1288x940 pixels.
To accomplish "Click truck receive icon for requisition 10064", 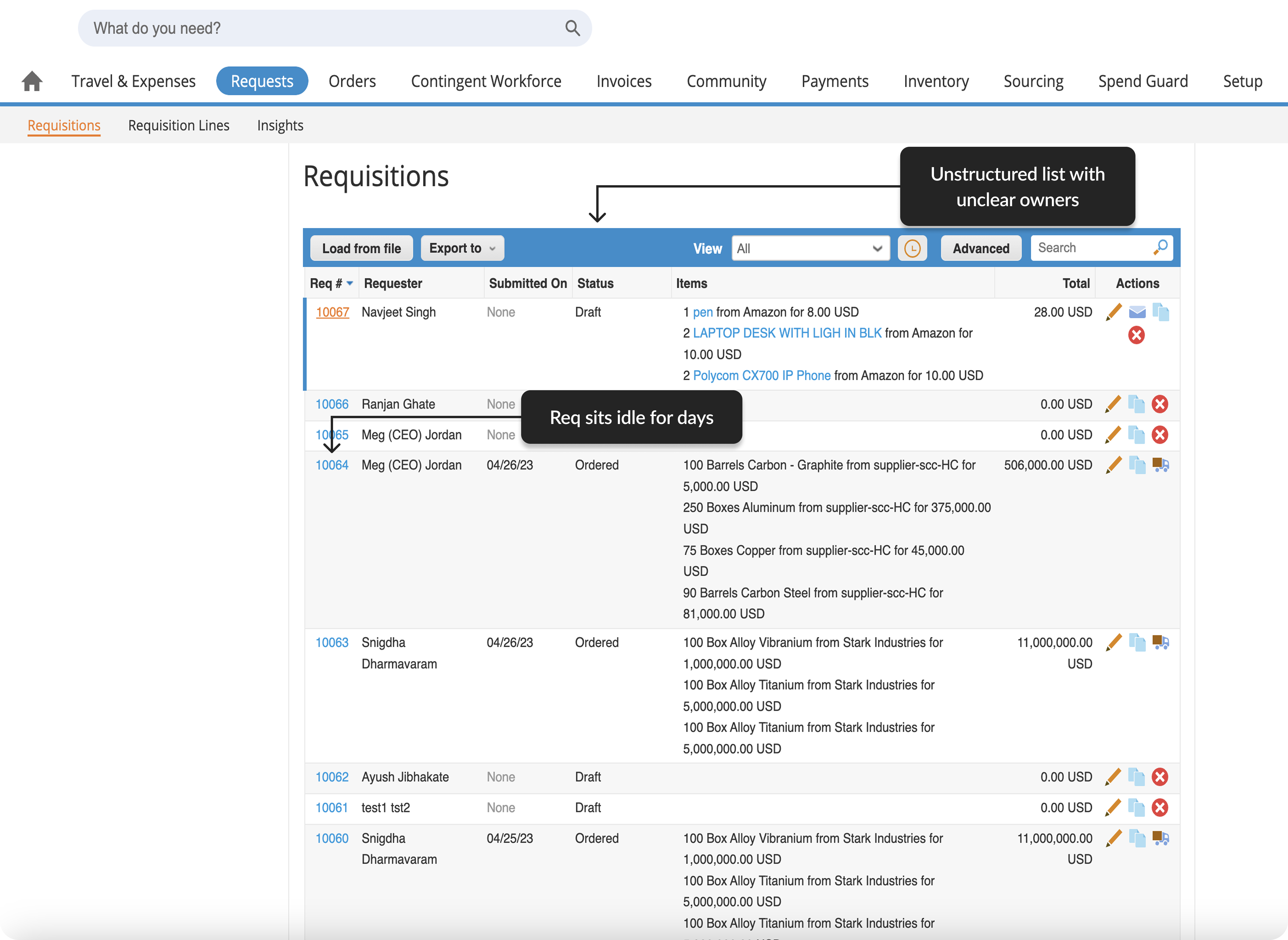I will click(x=1160, y=465).
